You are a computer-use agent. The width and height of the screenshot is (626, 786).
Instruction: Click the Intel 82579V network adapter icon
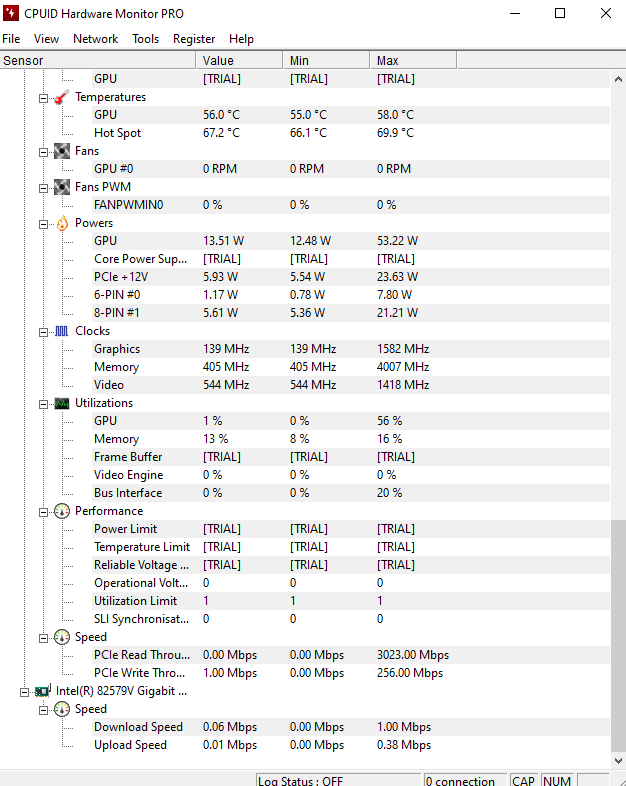point(43,691)
